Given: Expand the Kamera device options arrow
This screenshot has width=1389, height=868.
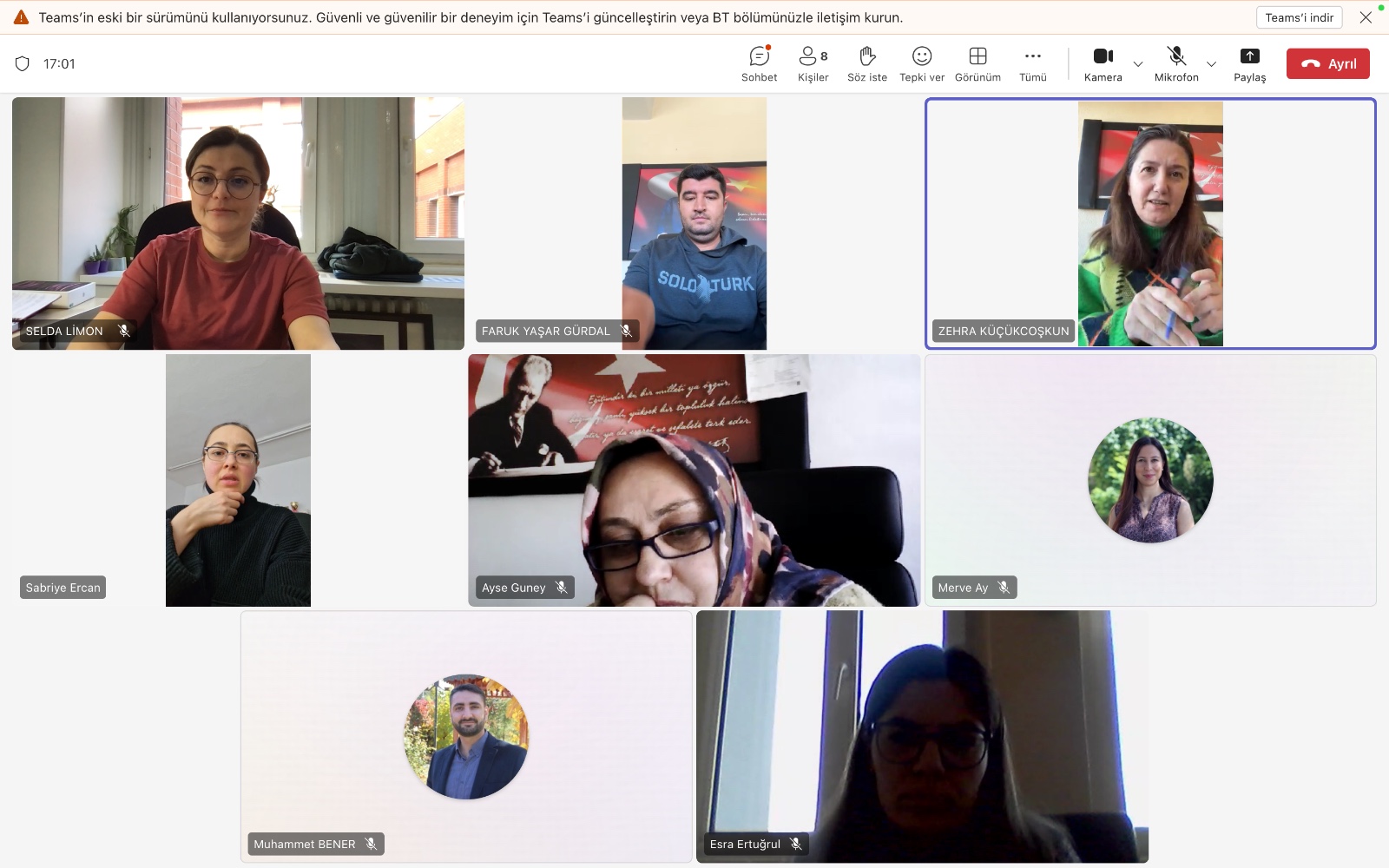Looking at the screenshot, I should (x=1138, y=64).
